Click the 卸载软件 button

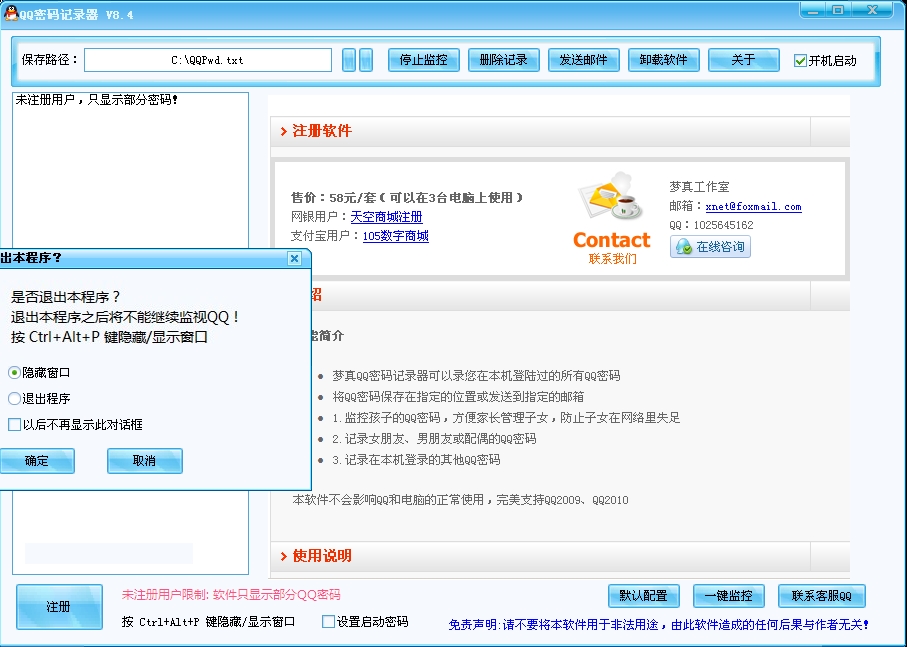[x=663, y=60]
